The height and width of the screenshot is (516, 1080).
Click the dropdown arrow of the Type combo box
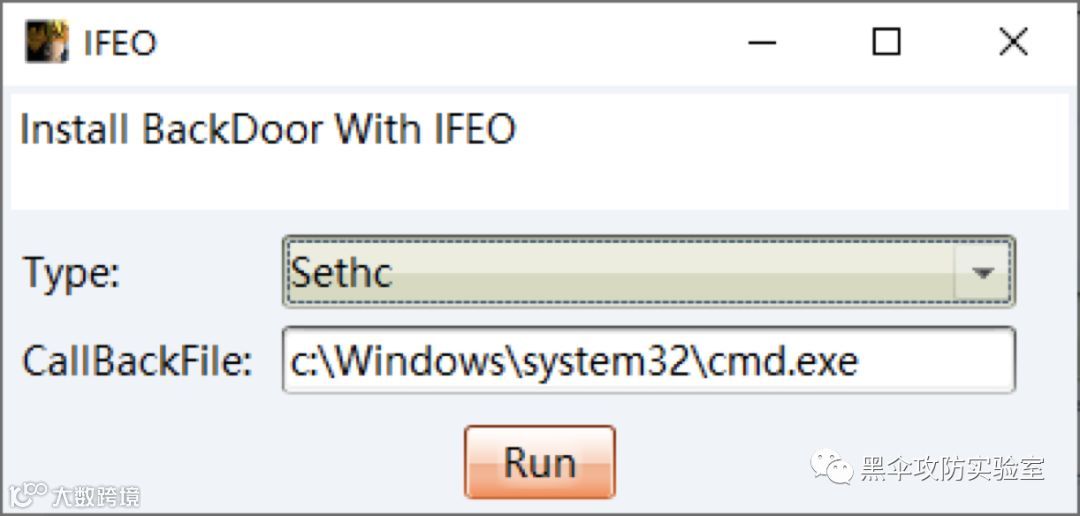point(984,272)
